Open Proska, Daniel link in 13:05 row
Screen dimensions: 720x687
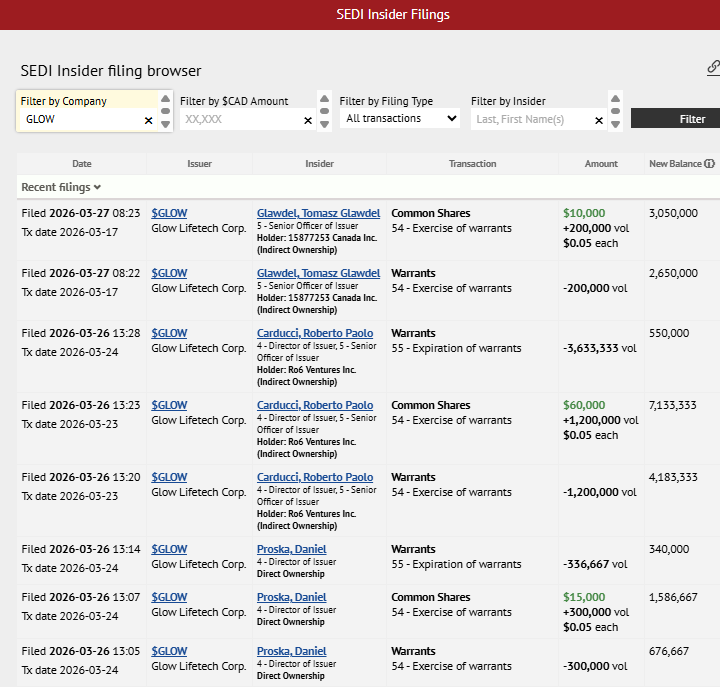[x=292, y=652]
